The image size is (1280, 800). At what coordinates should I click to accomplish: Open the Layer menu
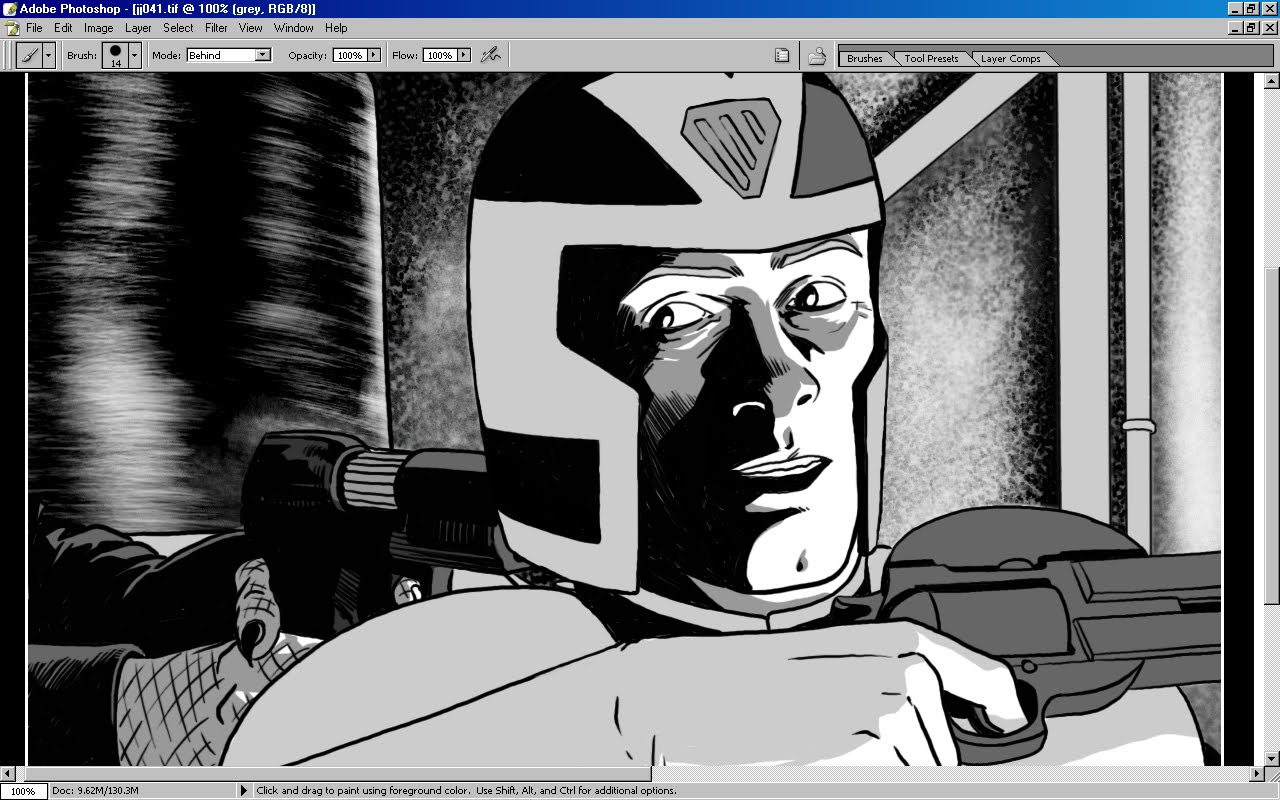(x=138, y=28)
